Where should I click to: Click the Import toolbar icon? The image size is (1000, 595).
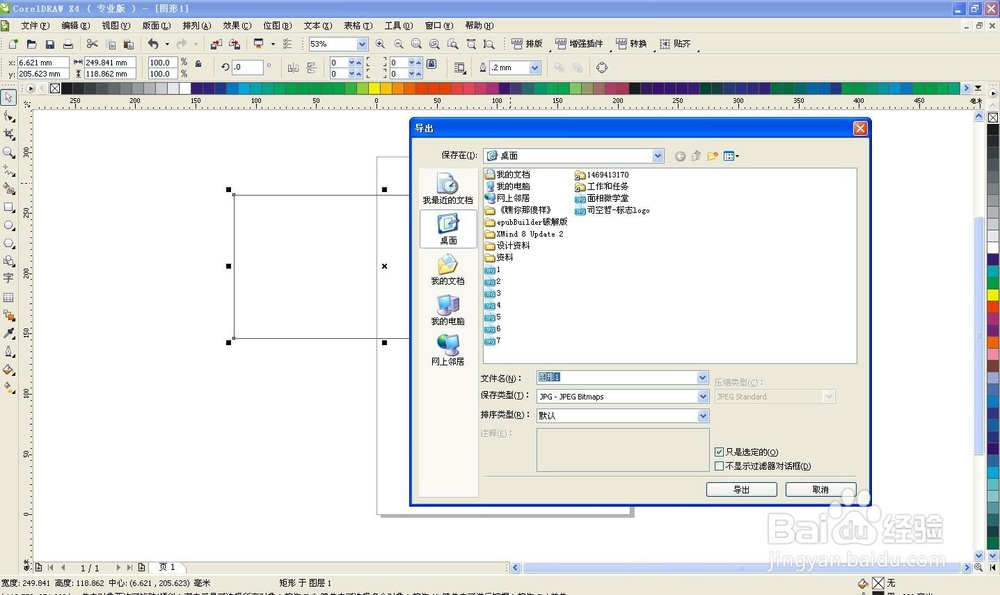(x=216, y=44)
